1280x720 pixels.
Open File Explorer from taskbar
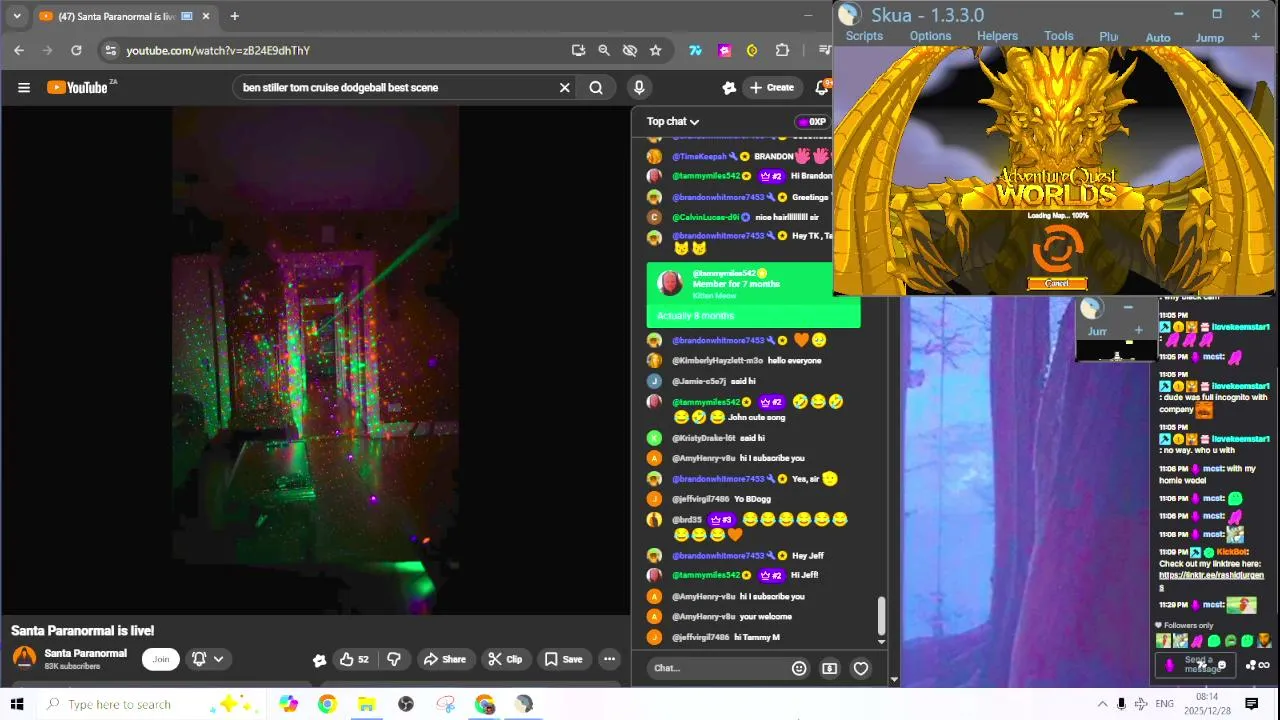[x=367, y=704]
